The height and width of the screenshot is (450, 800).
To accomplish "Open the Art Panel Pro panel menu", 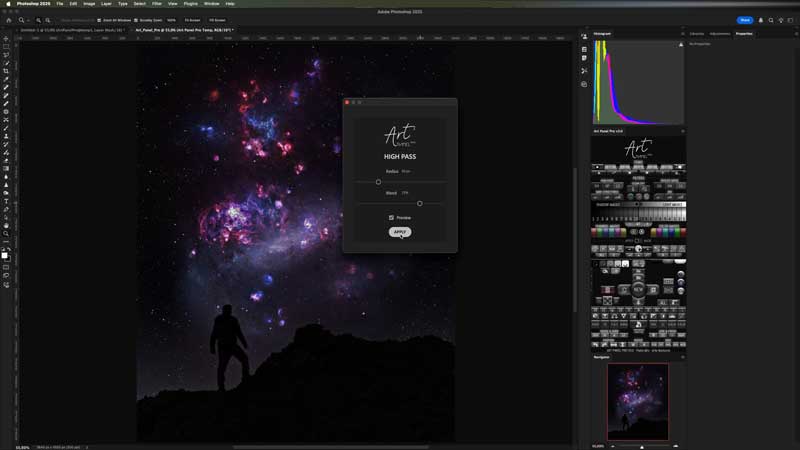I will pyautogui.click(x=683, y=131).
